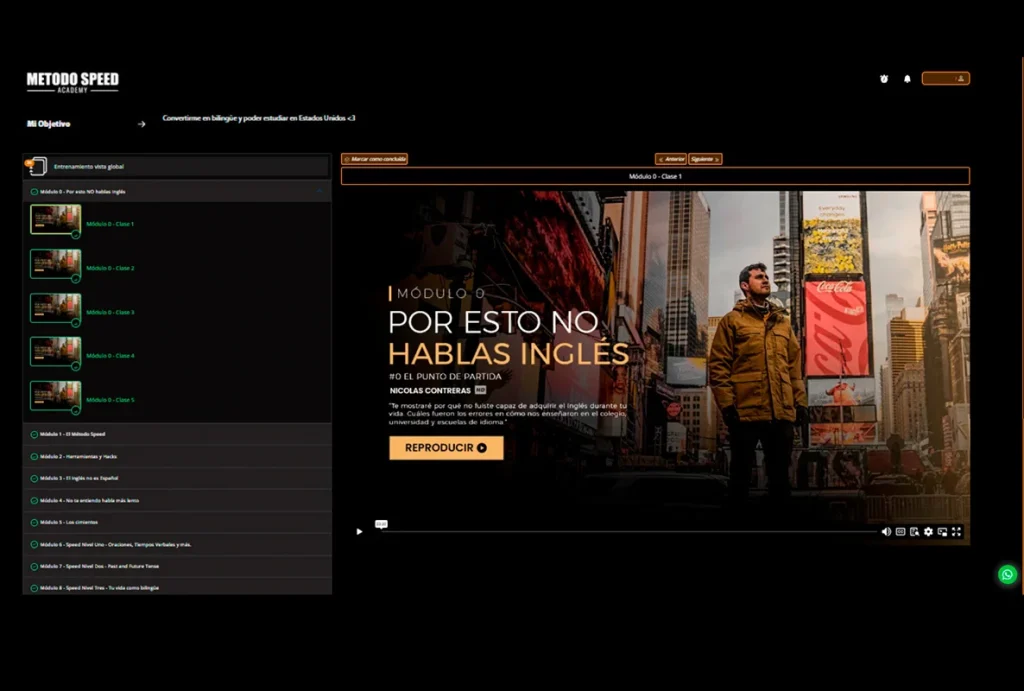
Task: Toggle completion circle on Módulo 0 - Clase 2 thumbnail
Action: point(76,279)
